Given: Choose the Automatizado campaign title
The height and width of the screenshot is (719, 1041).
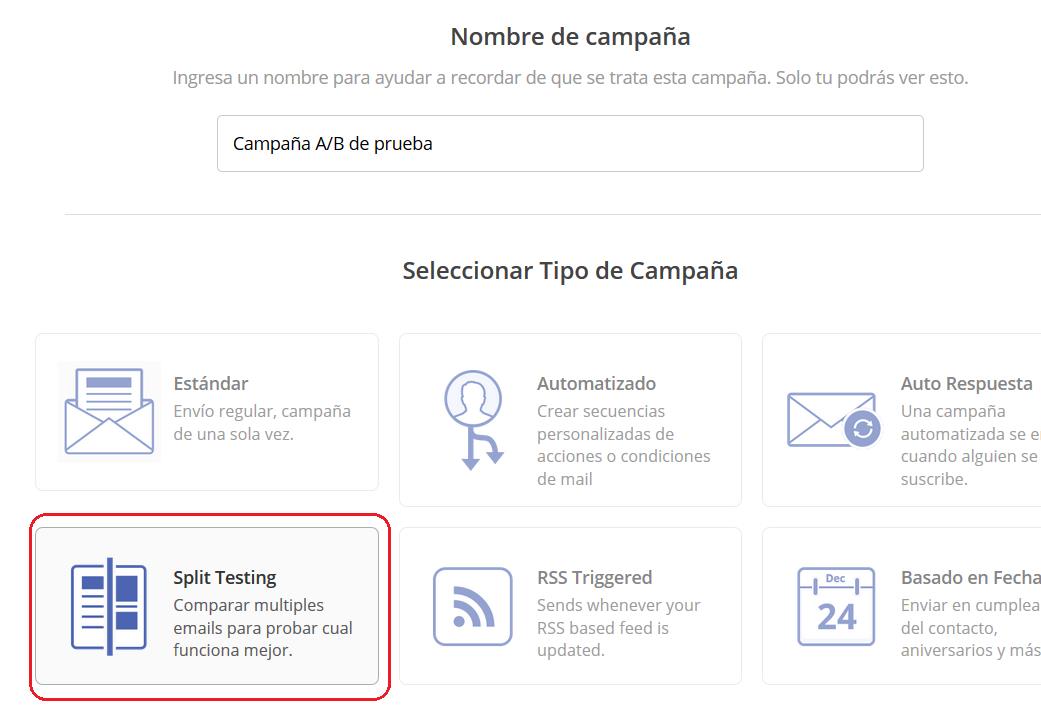Looking at the screenshot, I should (x=596, y=383).
